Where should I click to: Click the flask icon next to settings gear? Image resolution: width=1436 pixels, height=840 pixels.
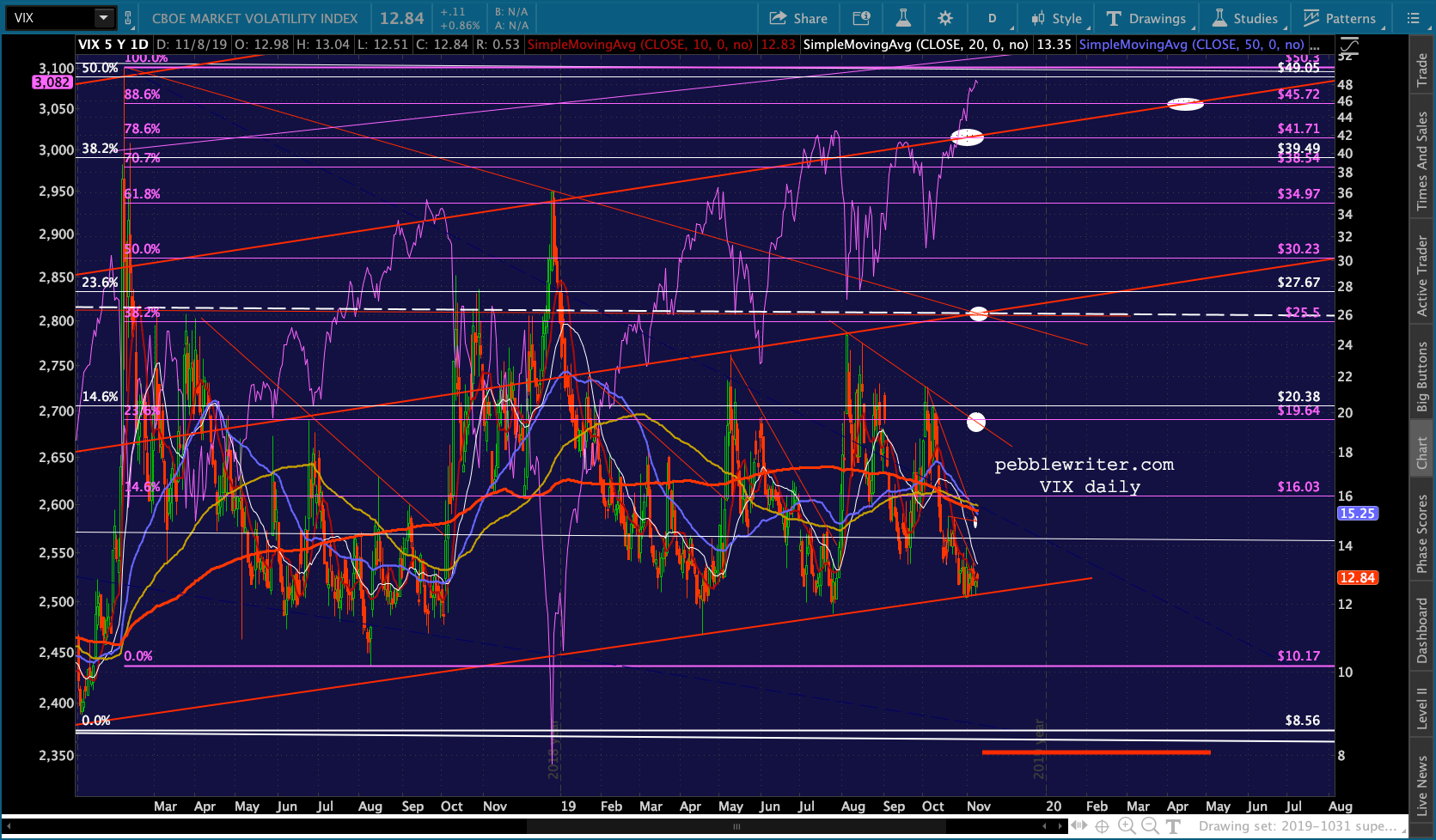pyautogui.click(x=903, y=18)
